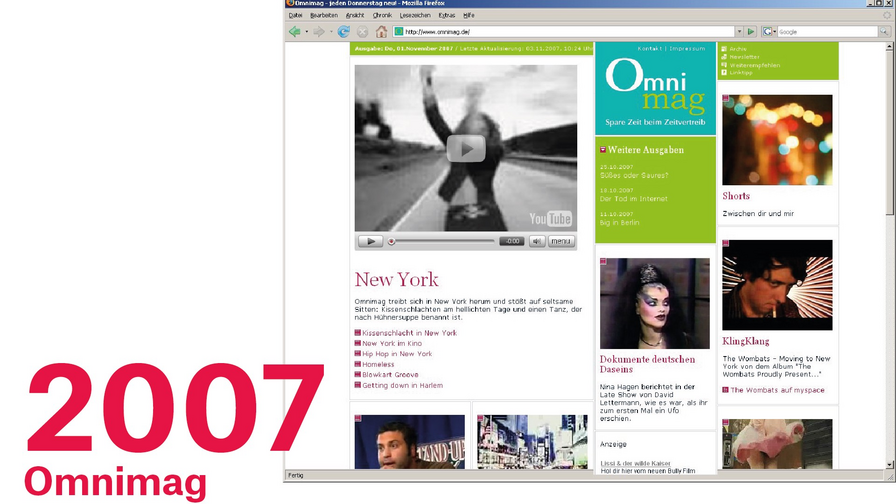896x504 pixels.
Task: Click the Omnimag logo
Action: click(655, 85)
